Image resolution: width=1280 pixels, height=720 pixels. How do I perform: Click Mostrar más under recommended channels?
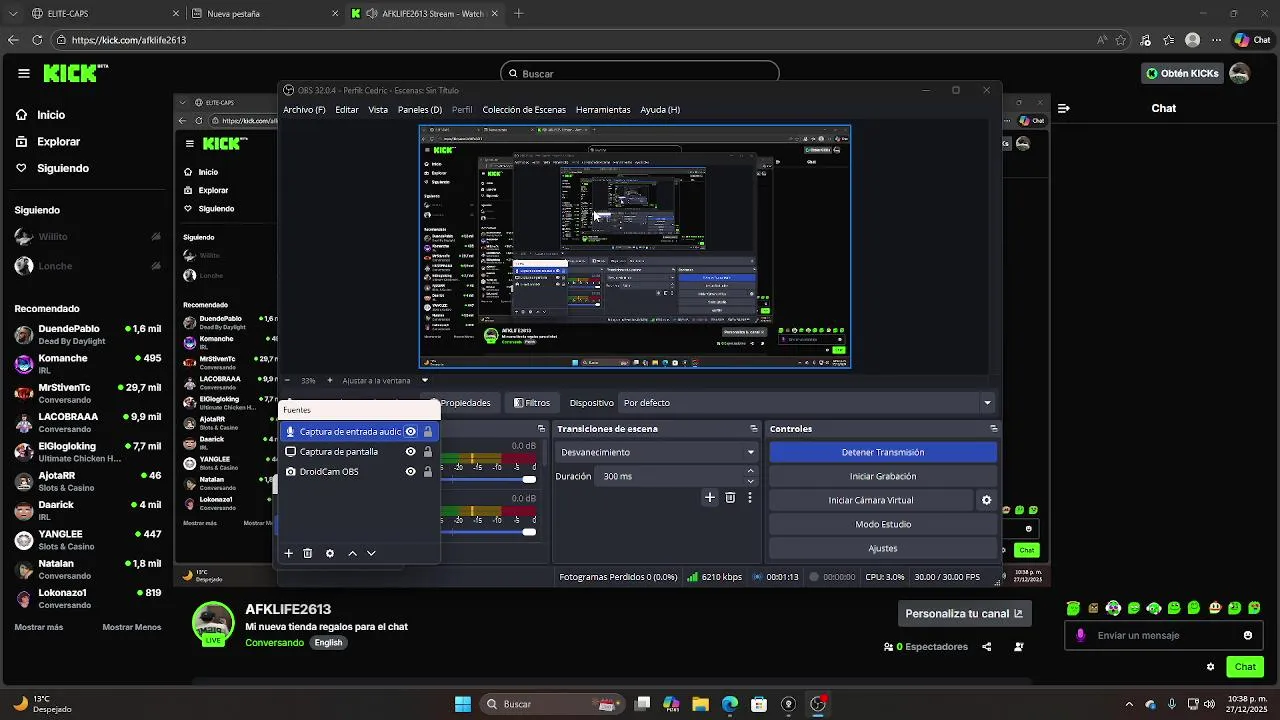(39, 627)
